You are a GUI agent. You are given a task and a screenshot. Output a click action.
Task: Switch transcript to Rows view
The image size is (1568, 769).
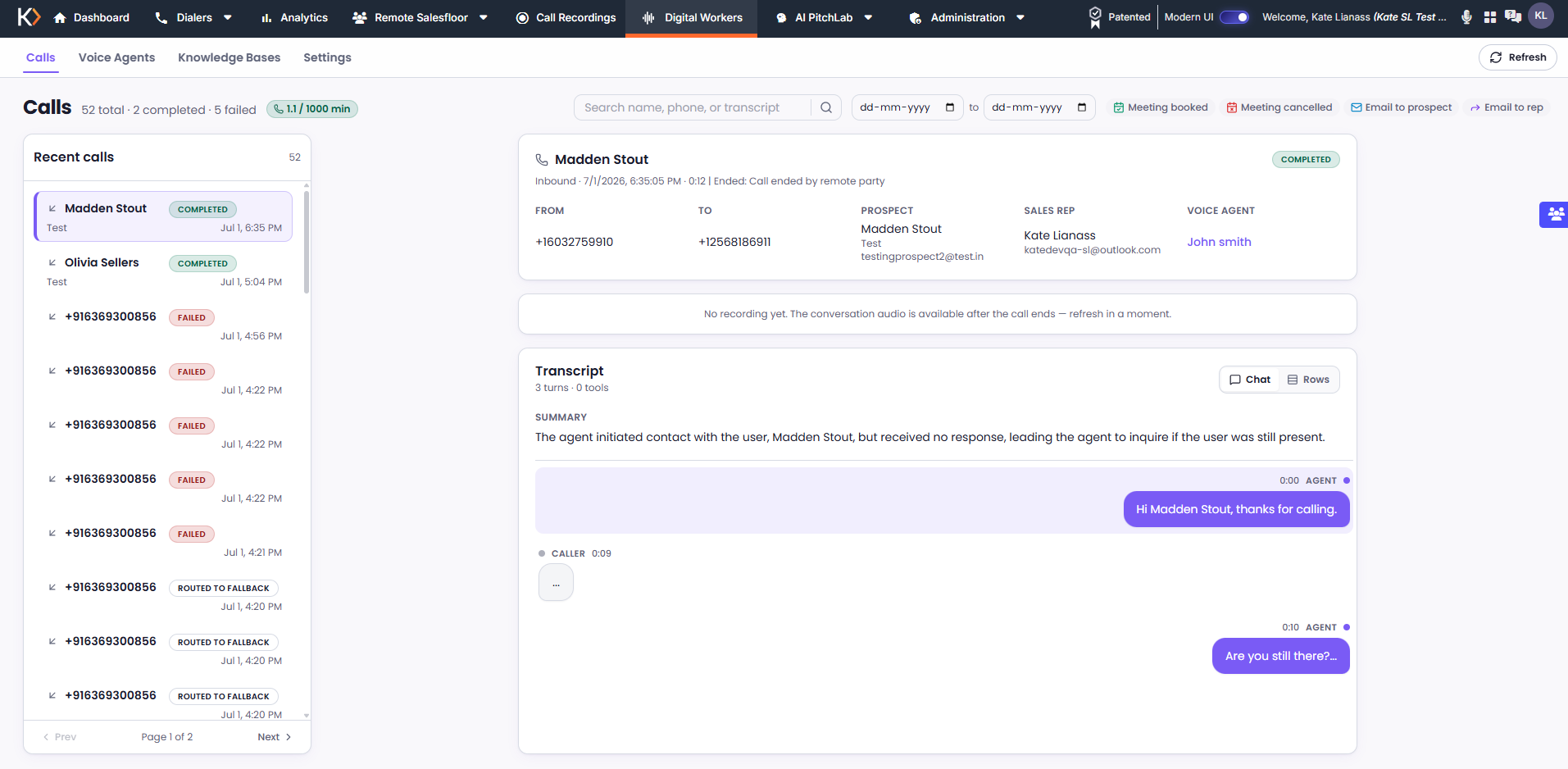[1308, 380]
